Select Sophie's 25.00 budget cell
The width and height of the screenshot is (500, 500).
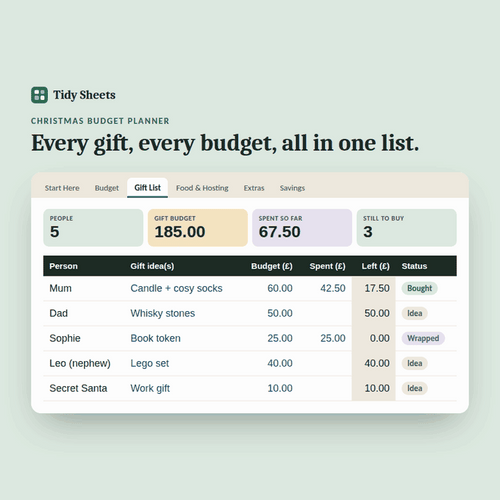pyautogui.click(x=280, y=338)
